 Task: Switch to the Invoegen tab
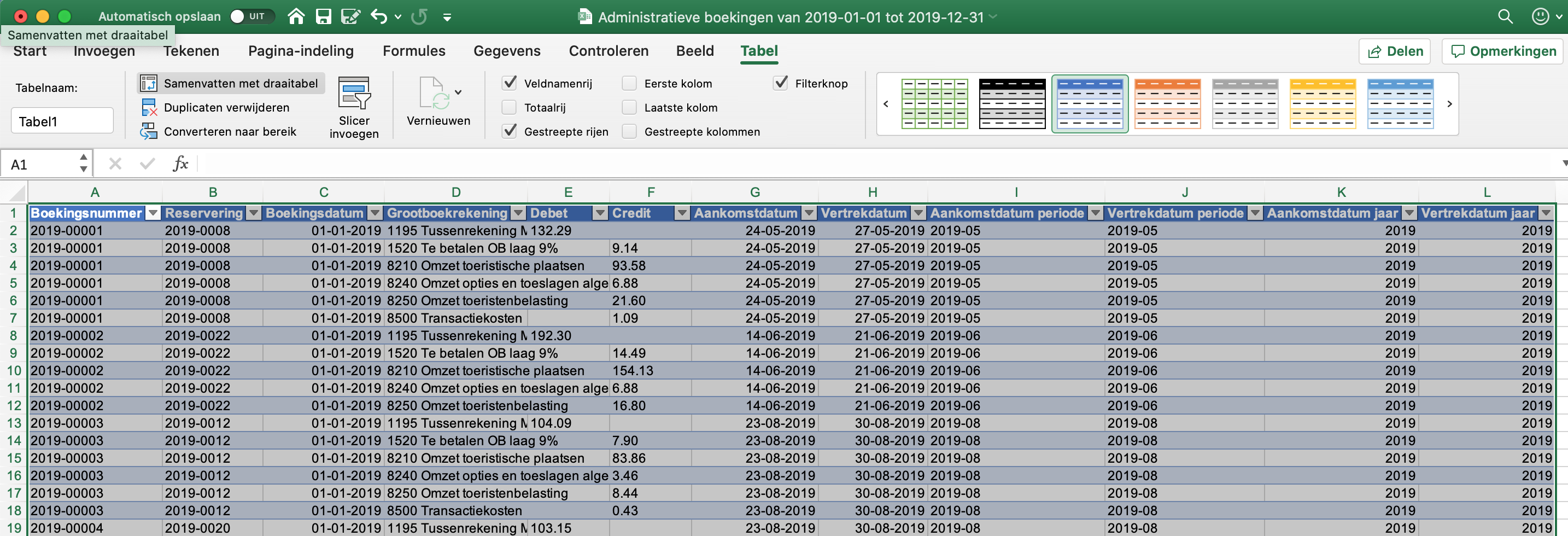104,51
